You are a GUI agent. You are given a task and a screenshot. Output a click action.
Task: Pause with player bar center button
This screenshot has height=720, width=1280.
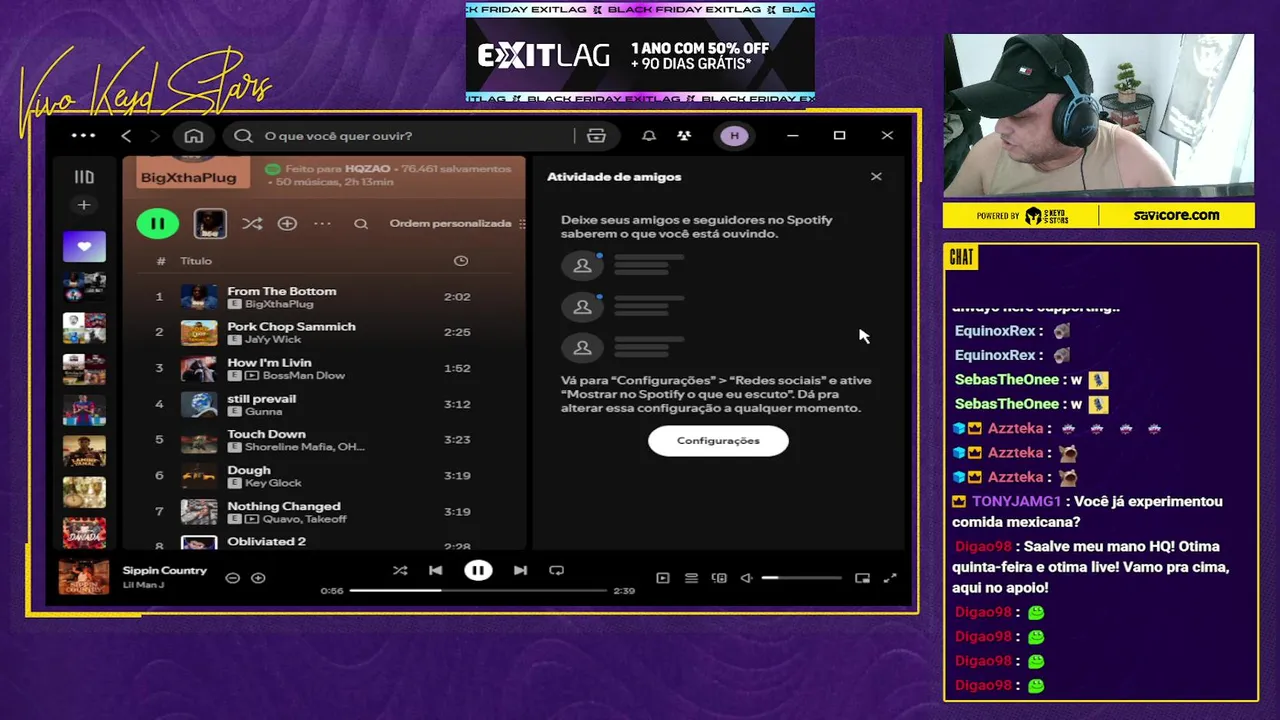478,571
